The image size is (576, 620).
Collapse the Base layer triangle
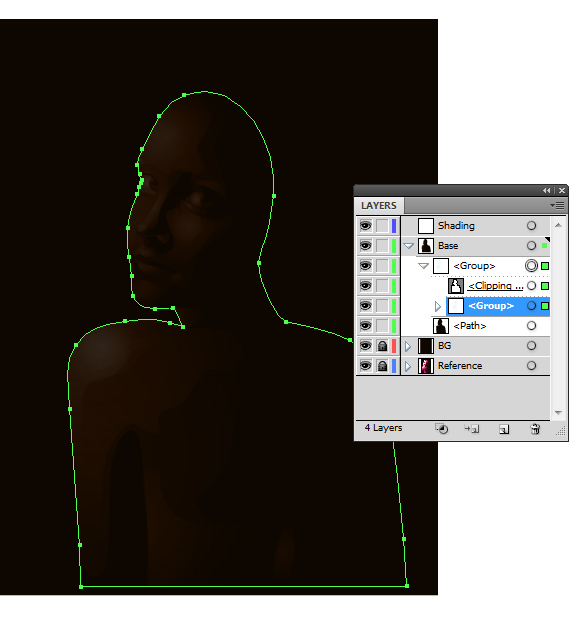tap(408, 246)
